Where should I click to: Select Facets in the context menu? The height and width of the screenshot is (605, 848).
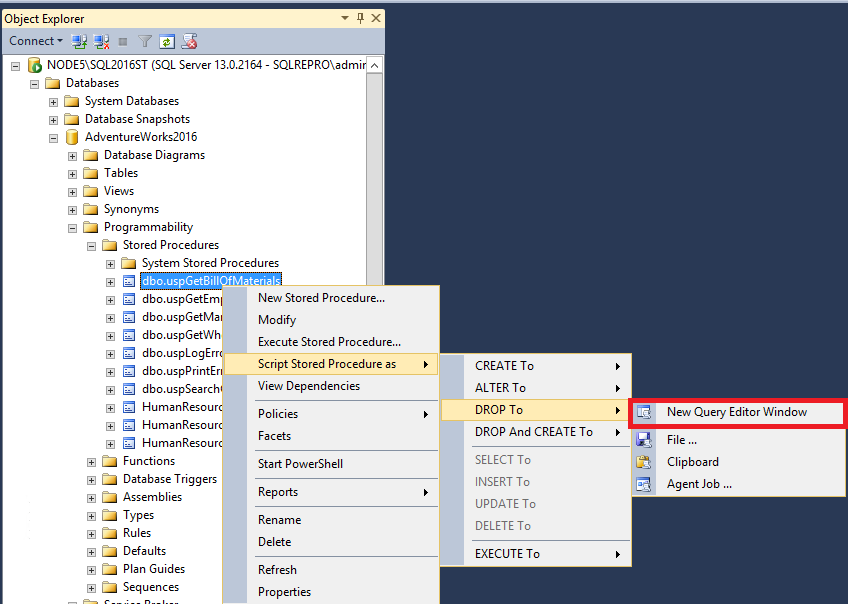(330, 436)
